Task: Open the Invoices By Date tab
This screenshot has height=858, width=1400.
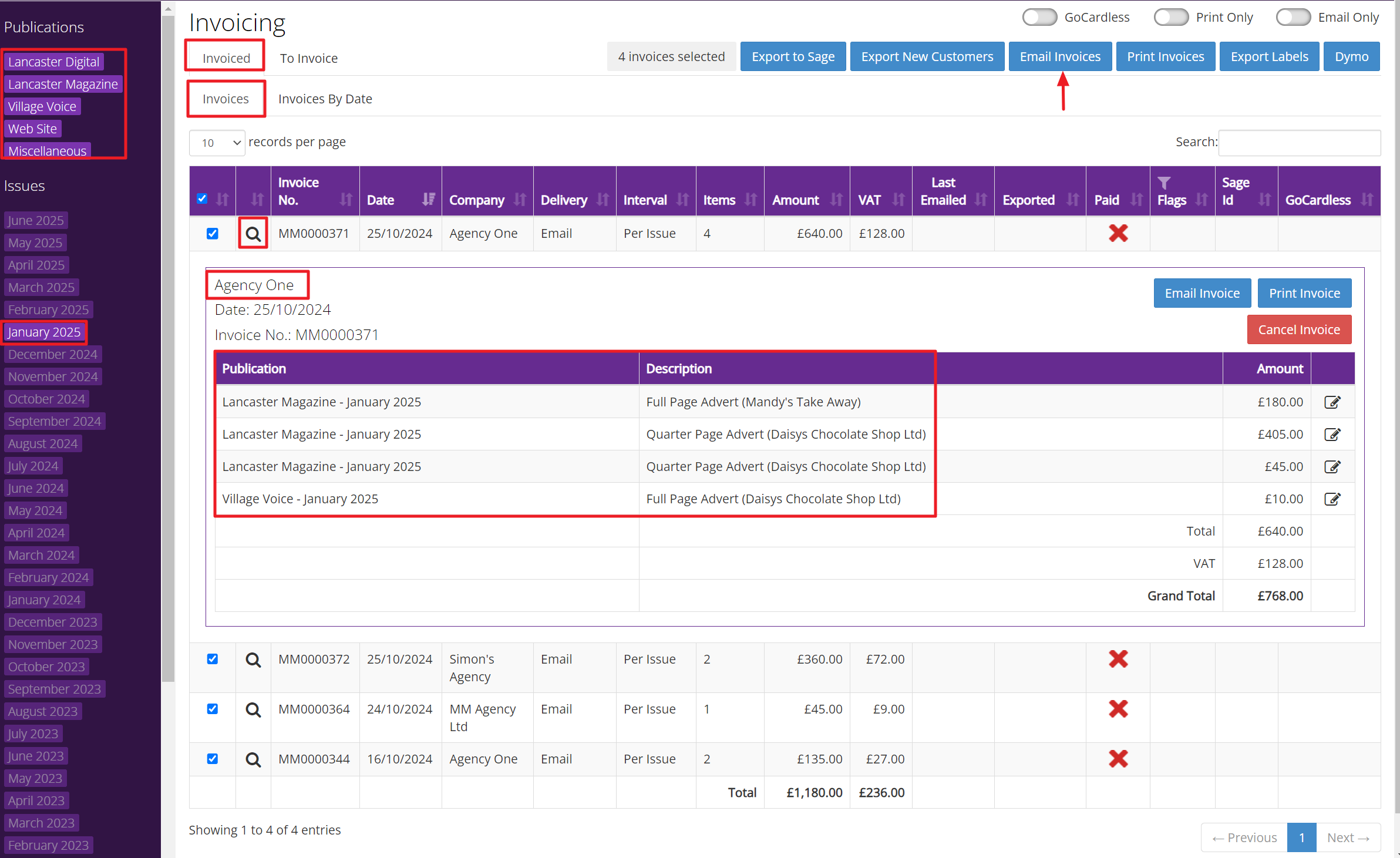Action: coord(325,99)
